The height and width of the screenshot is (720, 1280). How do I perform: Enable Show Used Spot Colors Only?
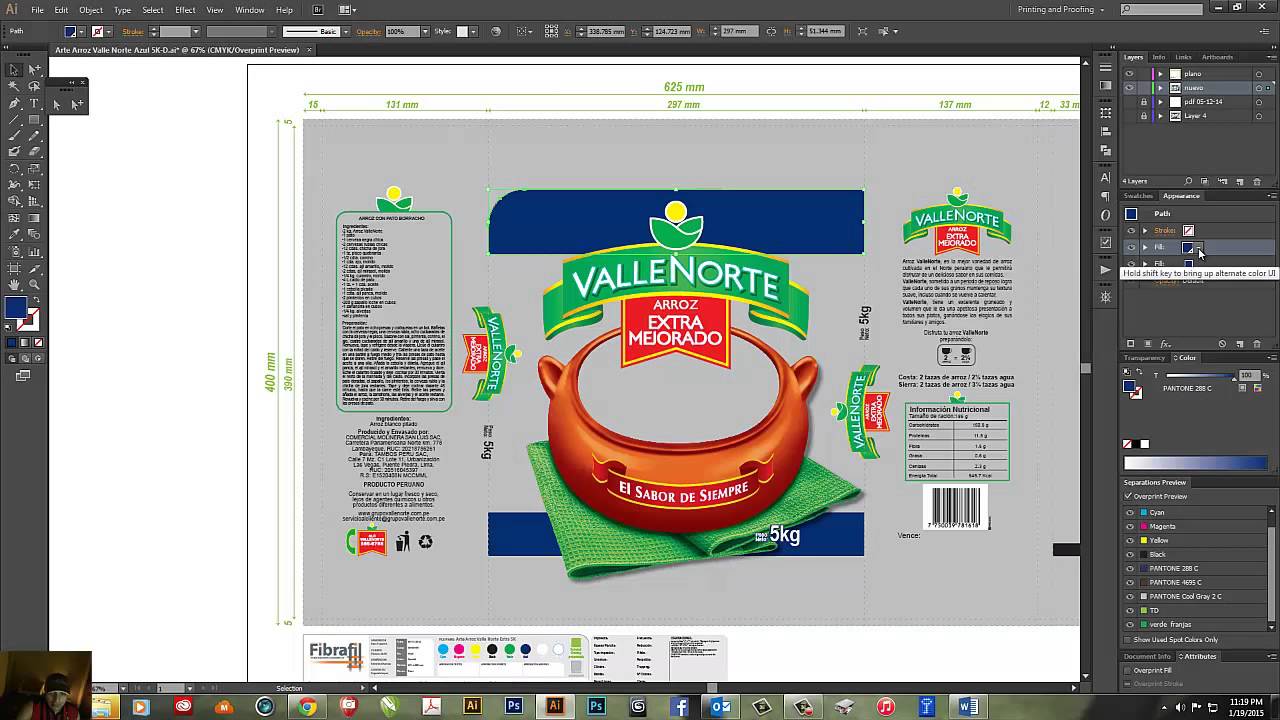[x=1128, y=640]
